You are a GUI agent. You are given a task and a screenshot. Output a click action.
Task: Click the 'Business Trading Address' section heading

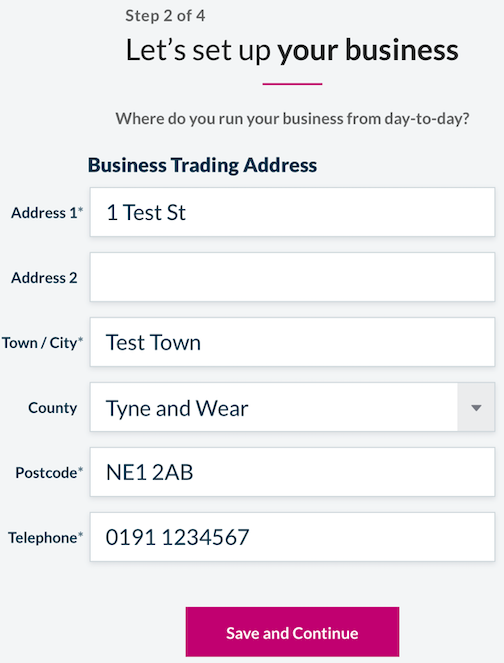pos(202,165)
